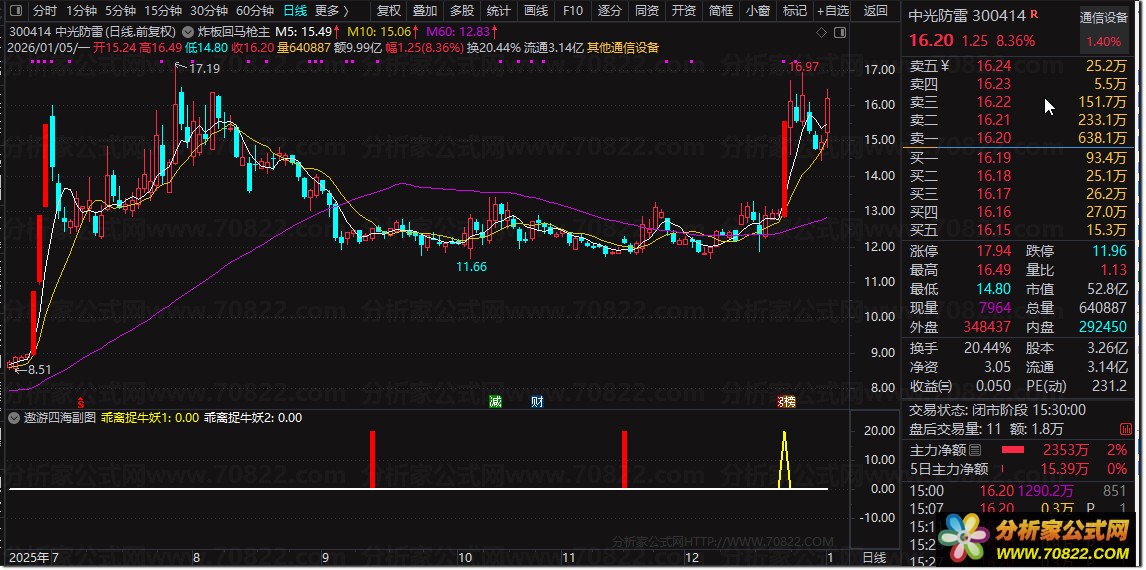Open the 通信设备 sector box

[1104, 29]
